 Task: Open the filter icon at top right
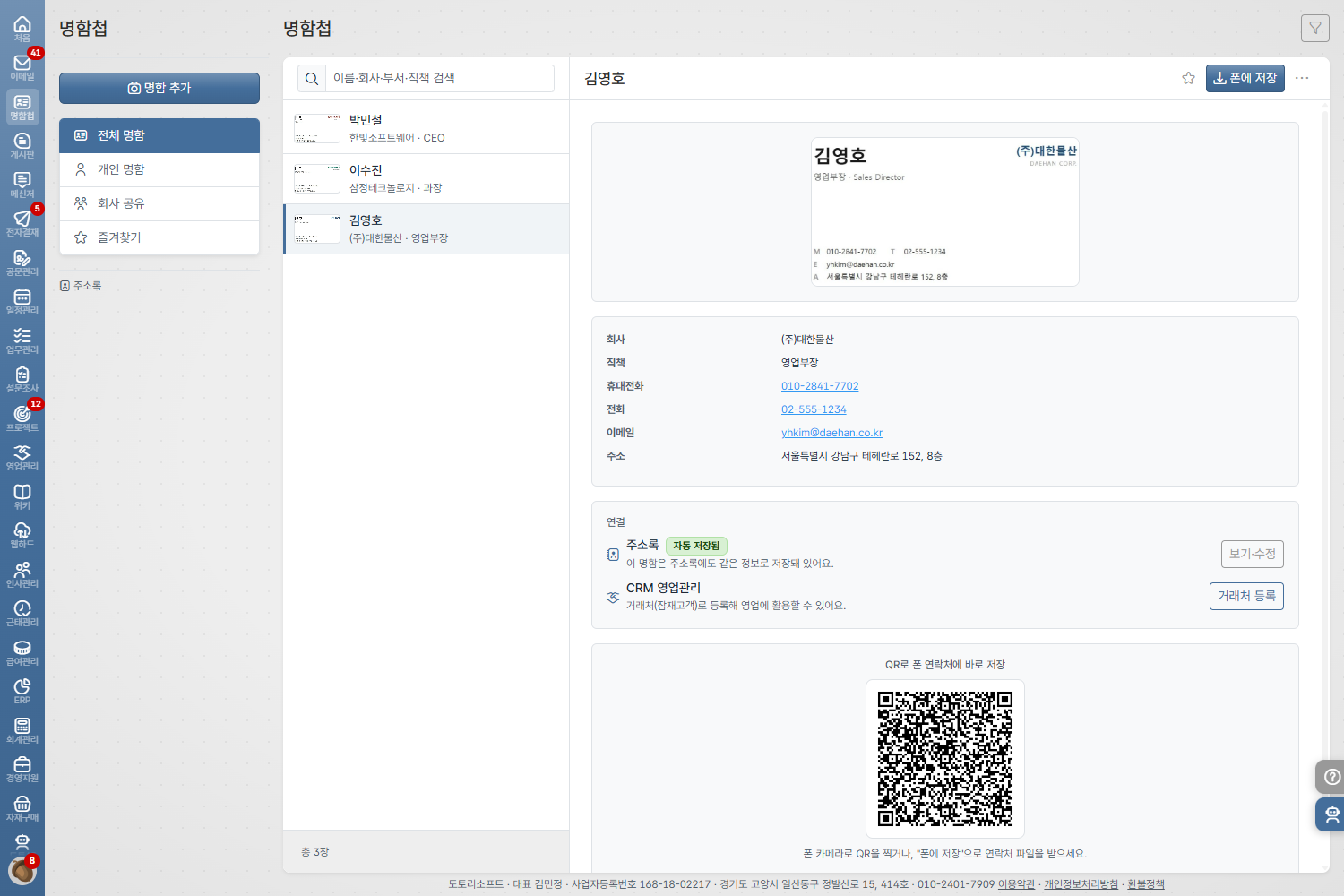coord(1315,28)
